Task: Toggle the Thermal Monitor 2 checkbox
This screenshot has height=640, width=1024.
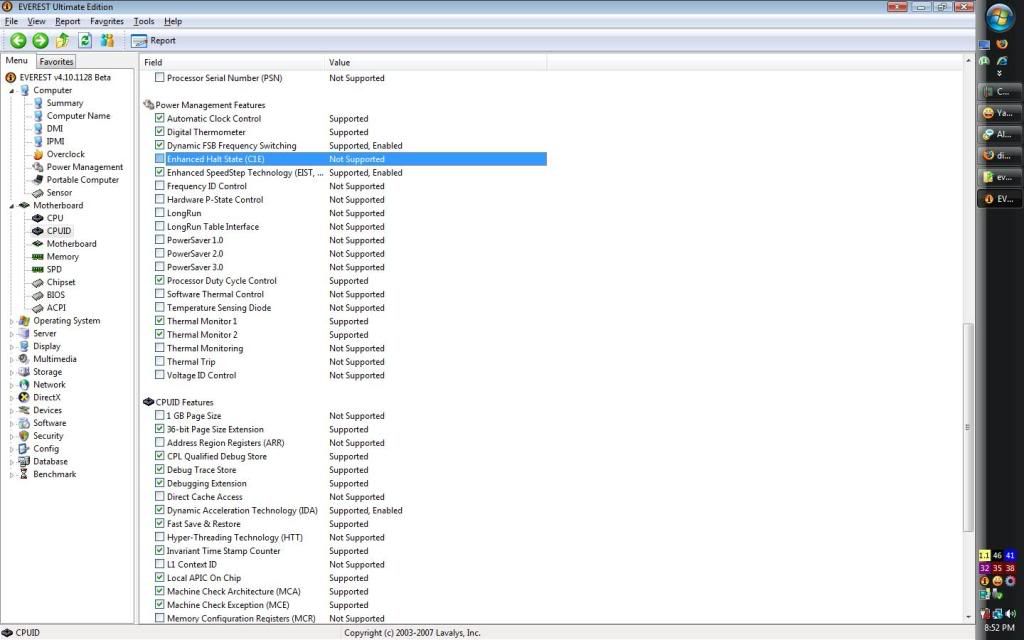Action: 159,334
